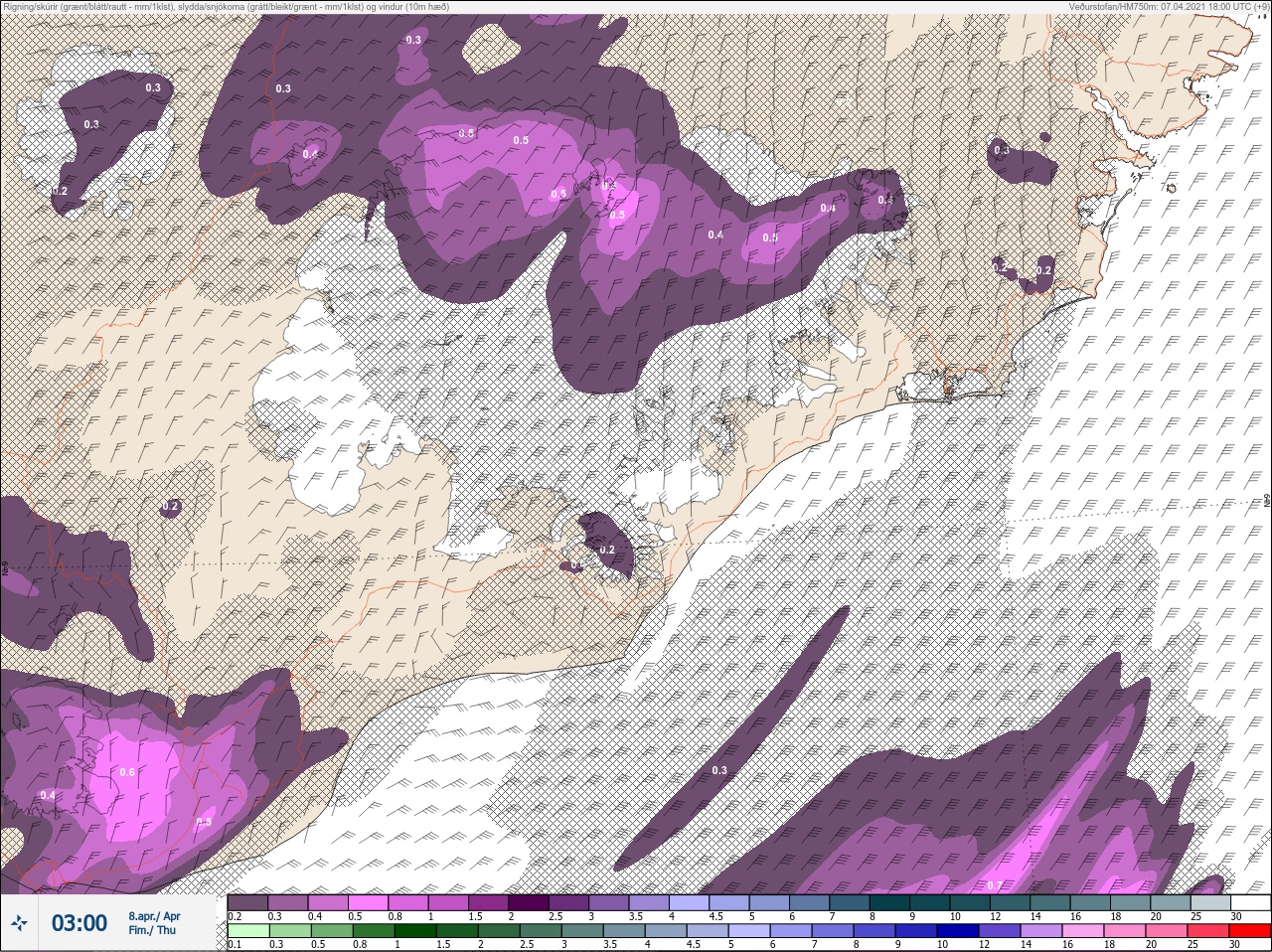The image size is (1272, 952).
Task: Pick the dark purple 0.2 swatch in upper legend
Action: [247, 902]
